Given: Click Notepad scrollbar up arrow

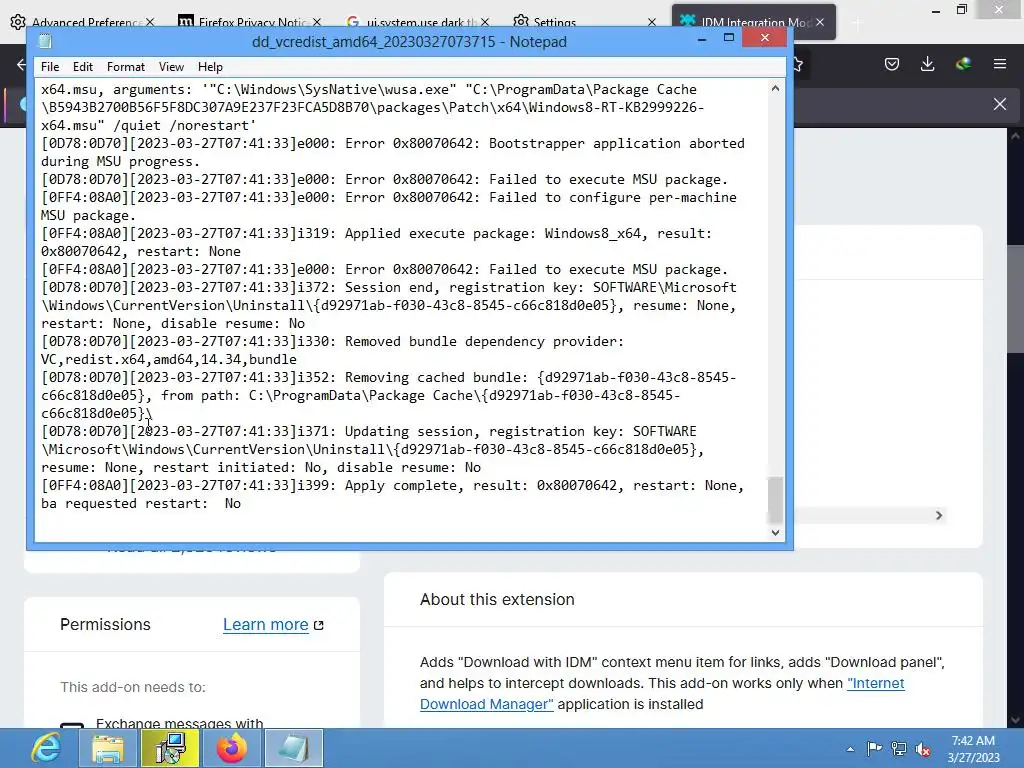Looking at the screenshot, I should (x=775, y=88).
